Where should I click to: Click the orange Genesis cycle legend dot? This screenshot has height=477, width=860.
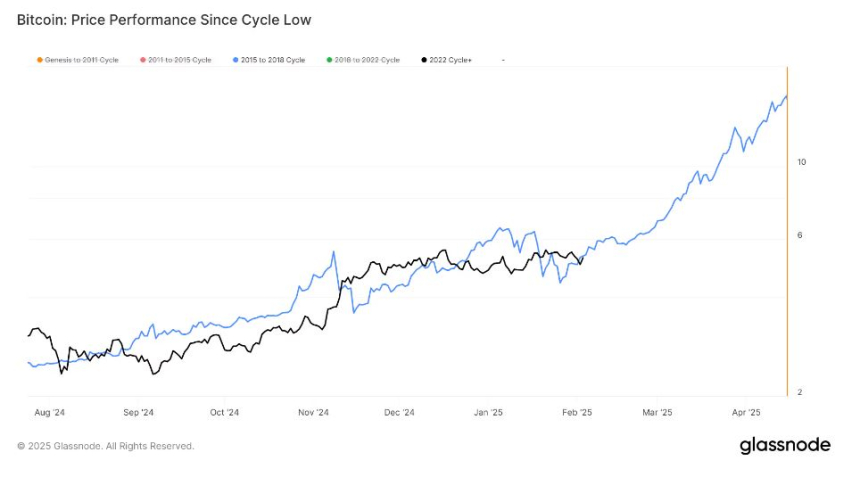point(39,60)
